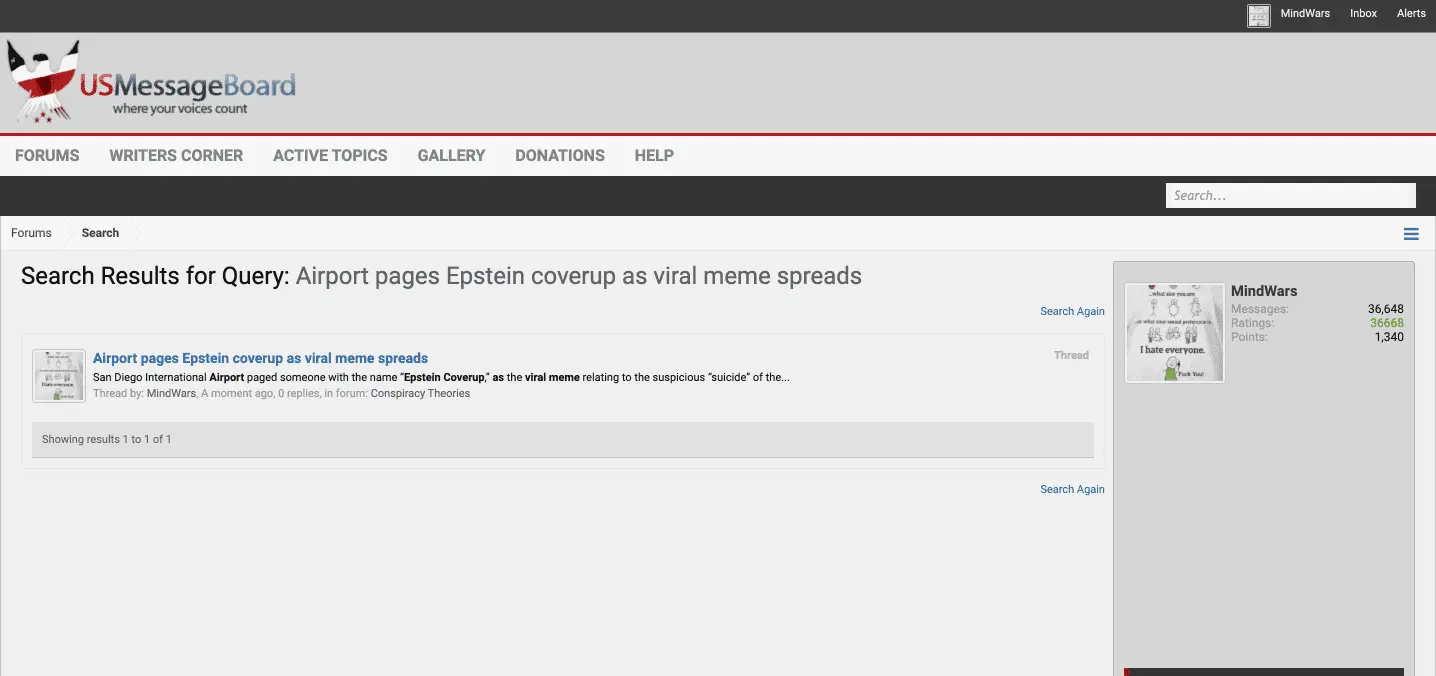Open the Gallery navigation tab
This screenshot has width=1436, height=676.
pos(451,156)
